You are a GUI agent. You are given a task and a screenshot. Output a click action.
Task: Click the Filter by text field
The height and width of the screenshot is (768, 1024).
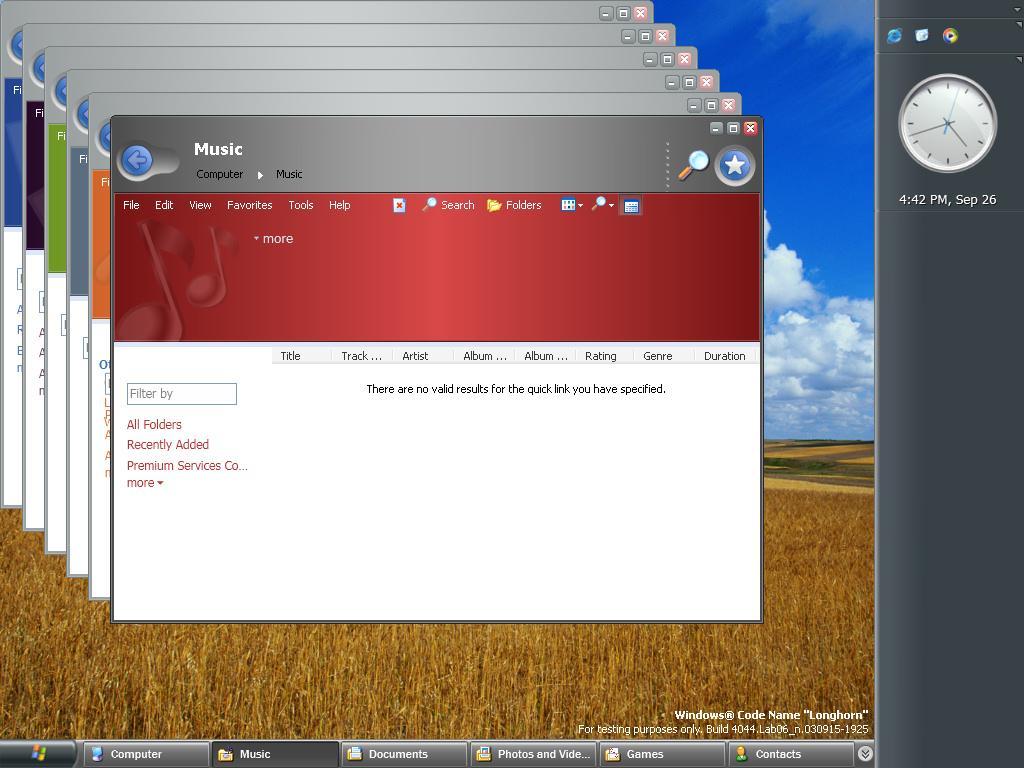182,394
